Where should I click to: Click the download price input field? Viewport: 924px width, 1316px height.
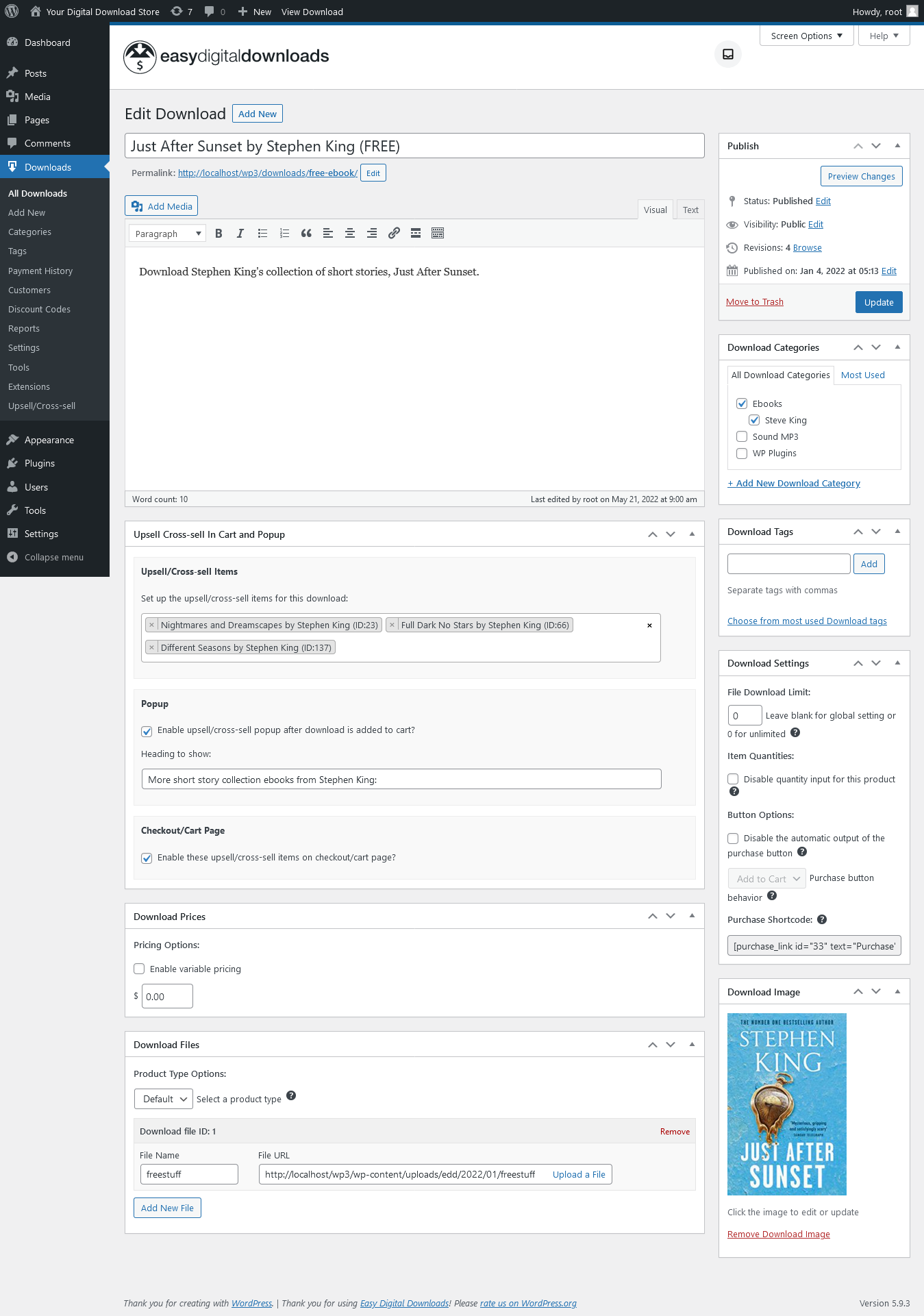167,996
